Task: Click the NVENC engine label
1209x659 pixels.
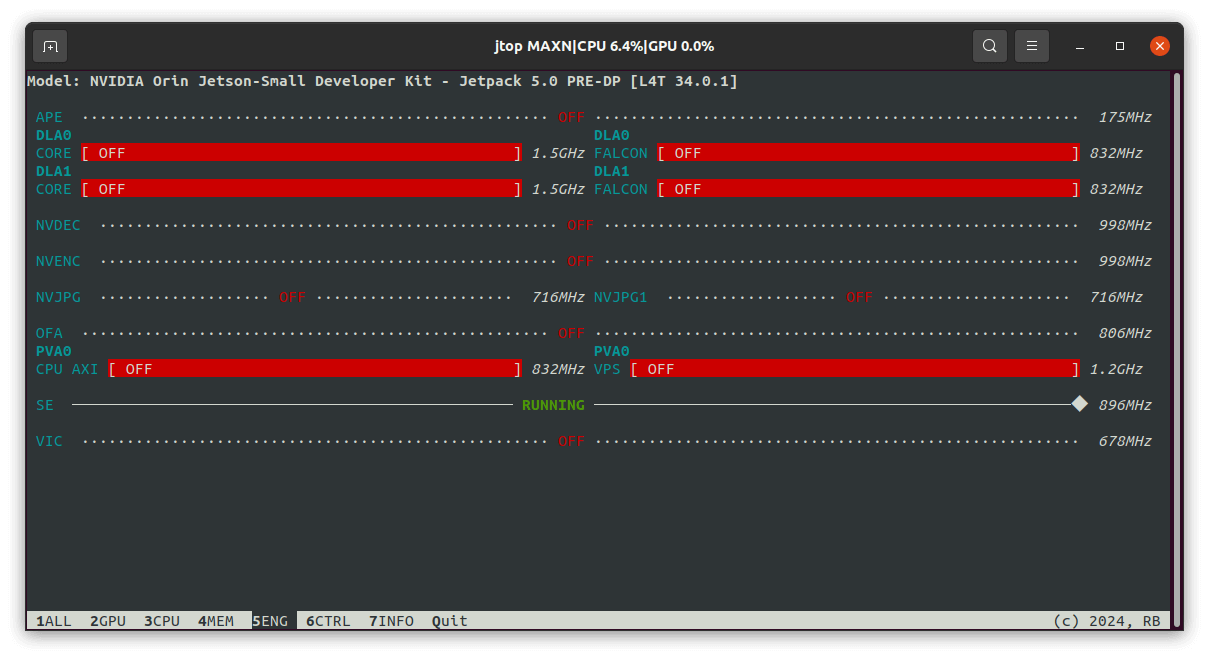Action: (x=58, y=261)
